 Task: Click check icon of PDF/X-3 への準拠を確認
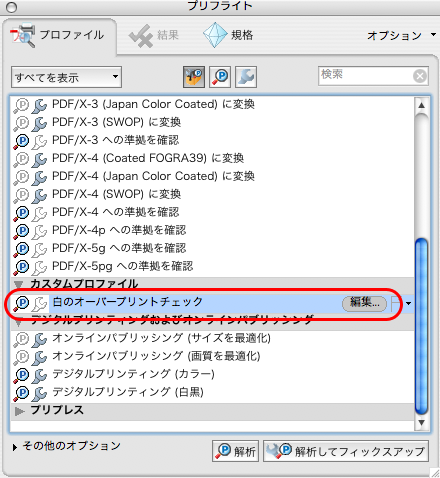click(21, 141)
